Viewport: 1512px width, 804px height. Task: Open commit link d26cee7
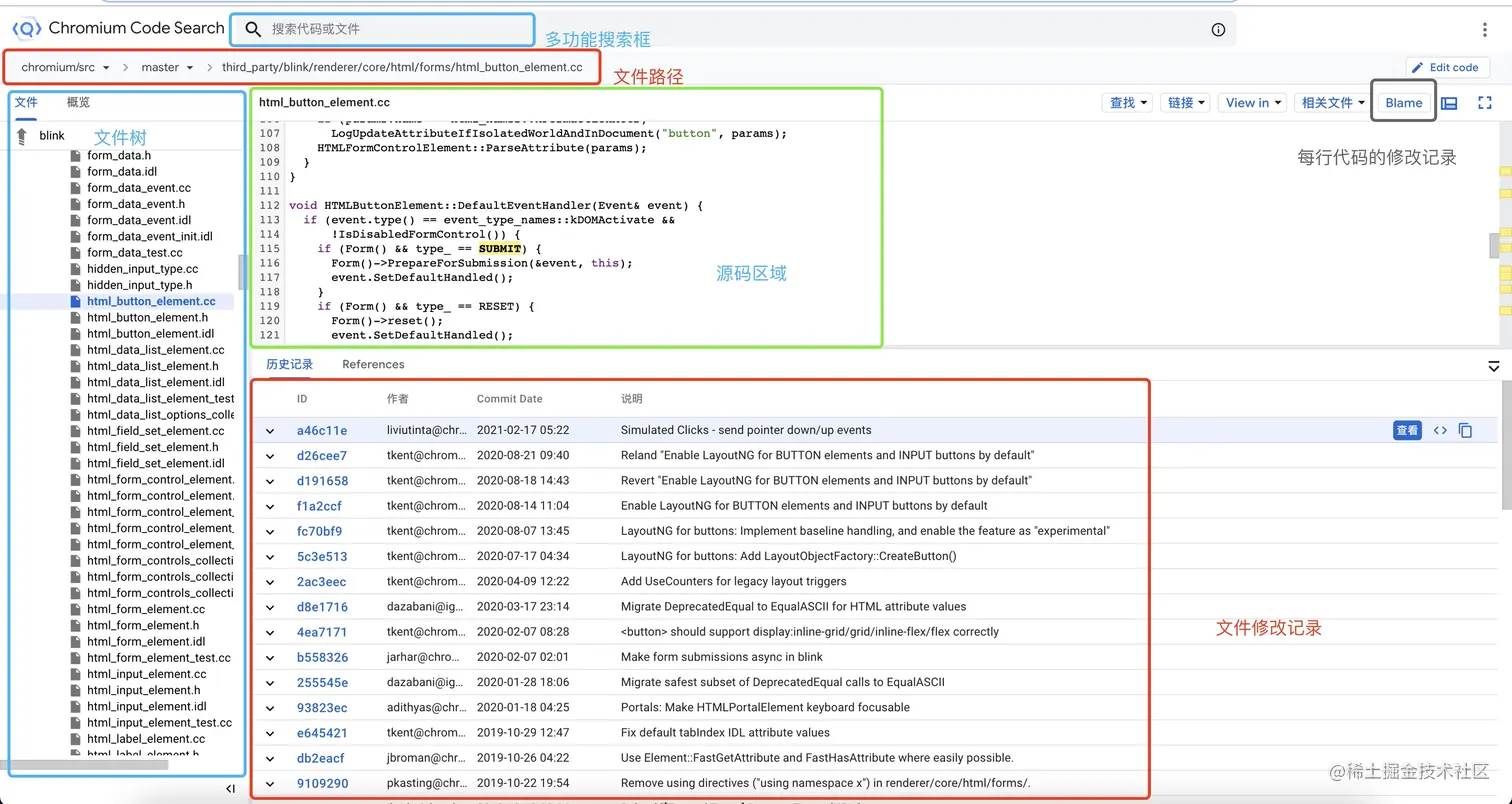tap(323, 456)
